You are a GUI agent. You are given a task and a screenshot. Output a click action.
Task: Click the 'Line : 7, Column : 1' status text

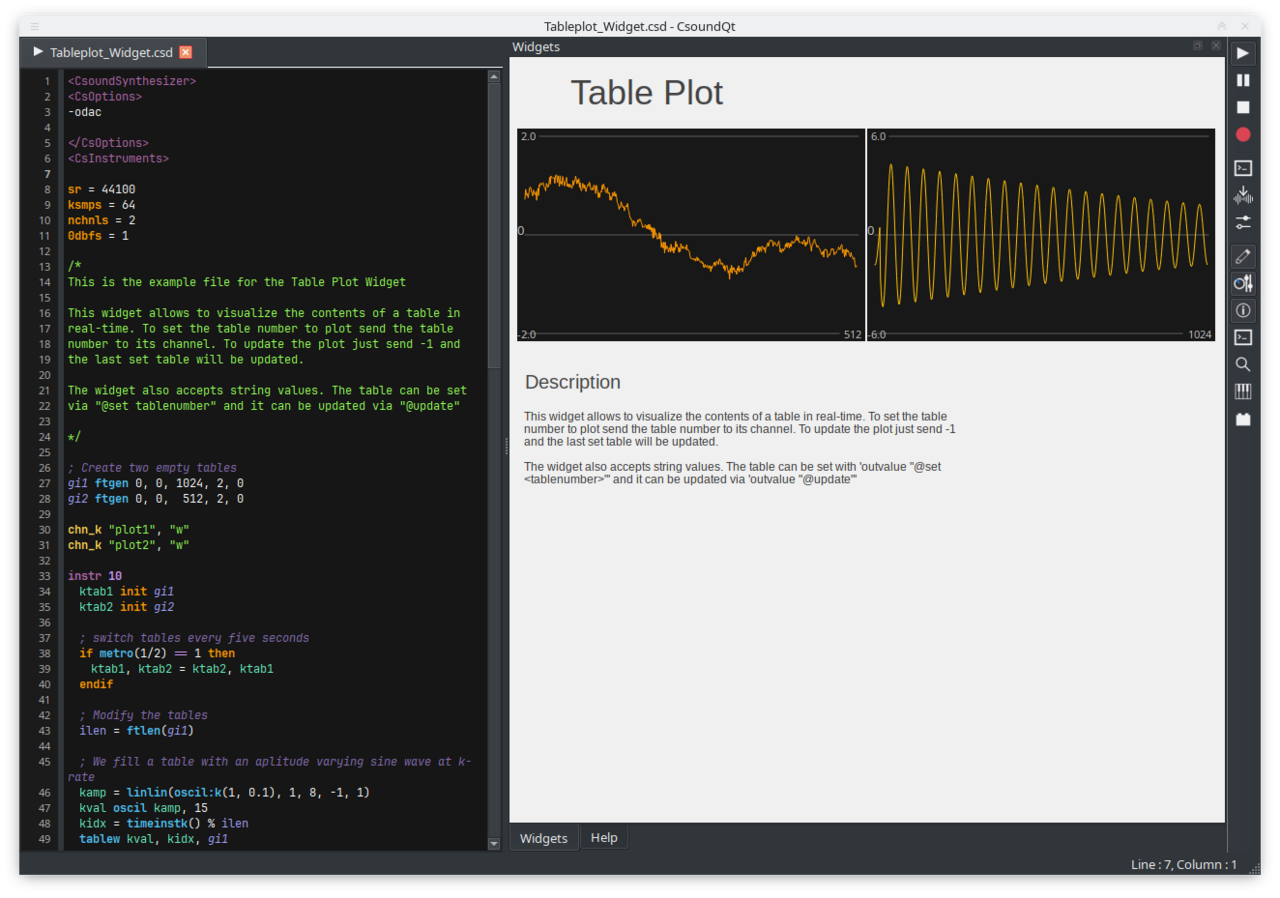coord(1184,864)
